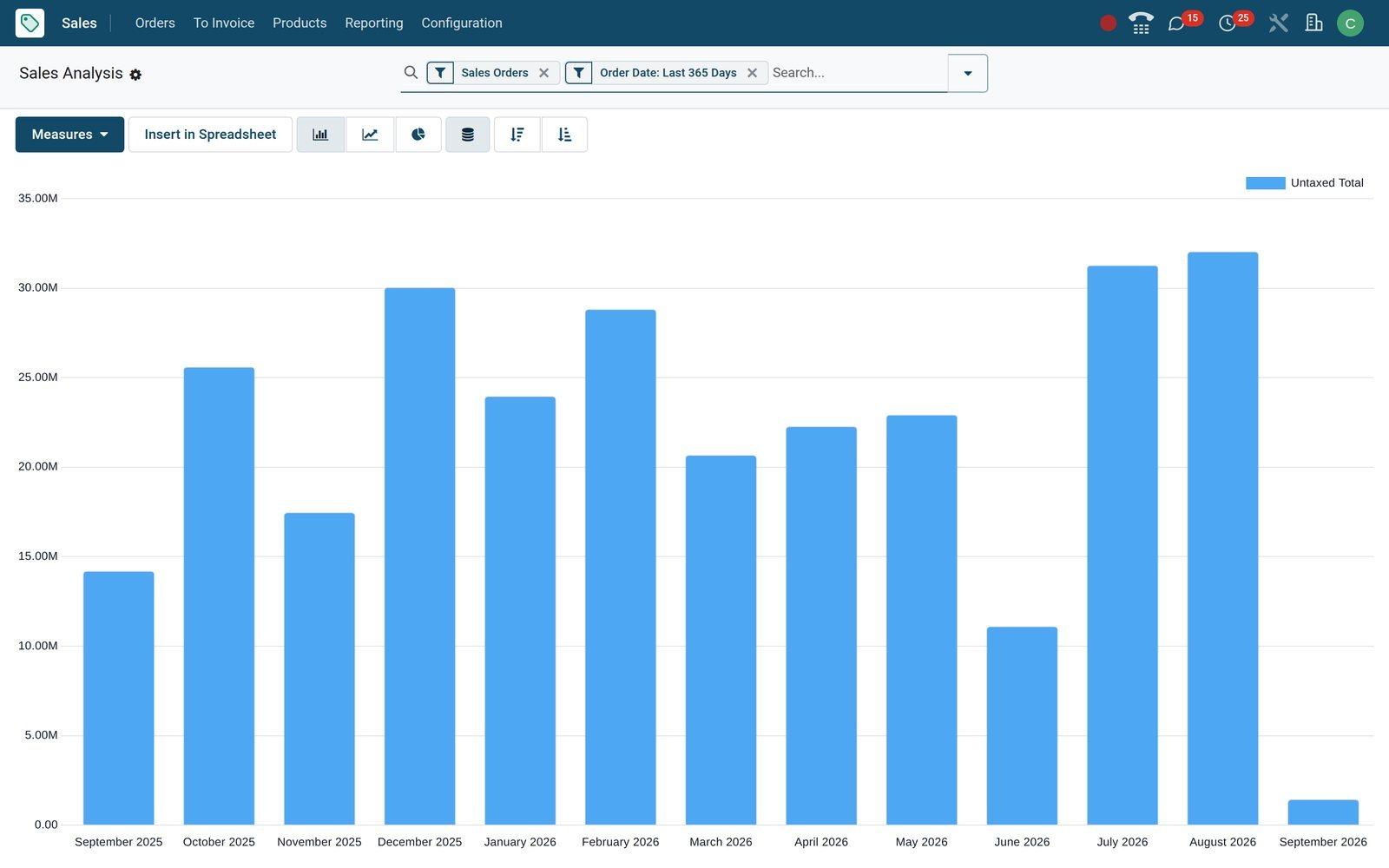Switch to pie chart view
The image size is (1389, 868).
(418, 135)
